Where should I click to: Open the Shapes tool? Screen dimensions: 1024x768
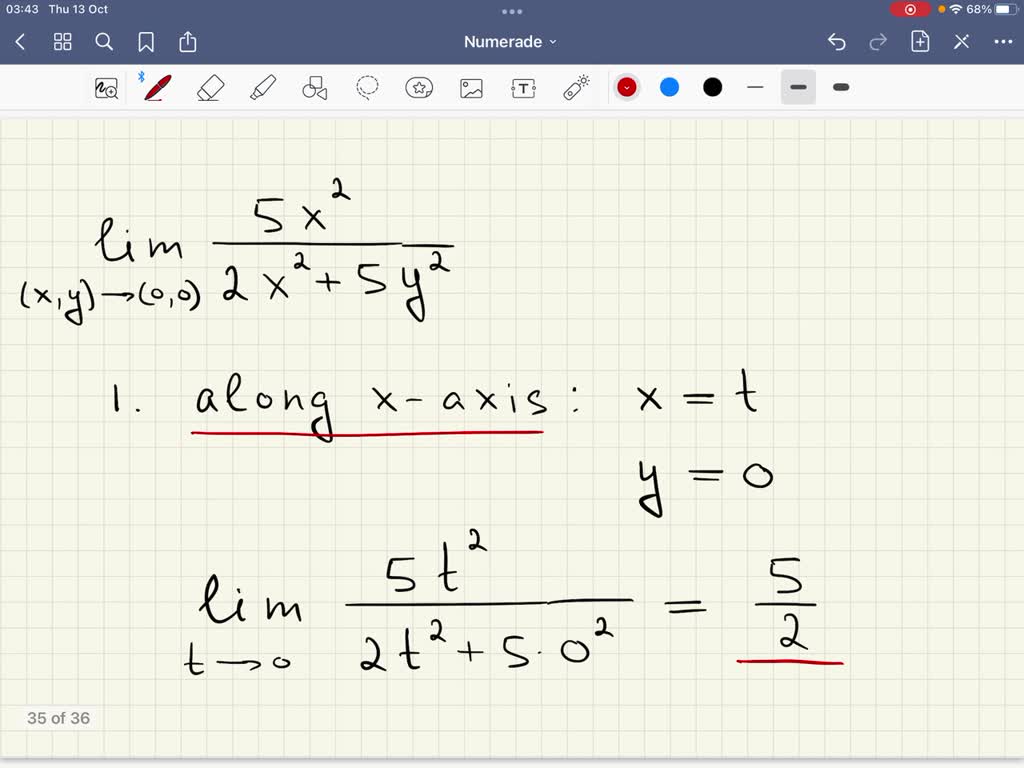click(x=315, y=88)
